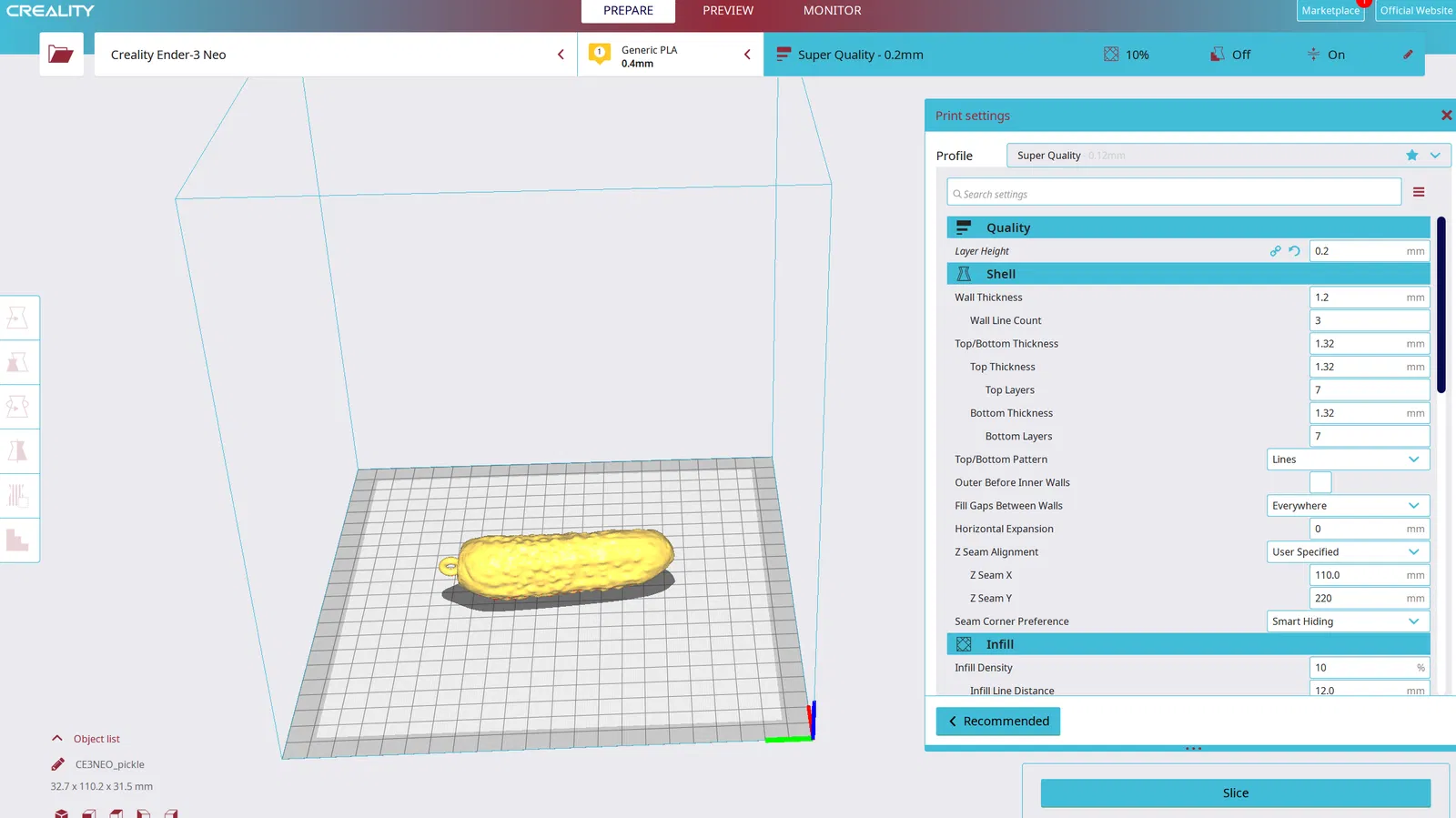The width and height of the screenshot is (1456, 818).
Task: Switch to the PREPARE tab
Action: pos(628,11)
